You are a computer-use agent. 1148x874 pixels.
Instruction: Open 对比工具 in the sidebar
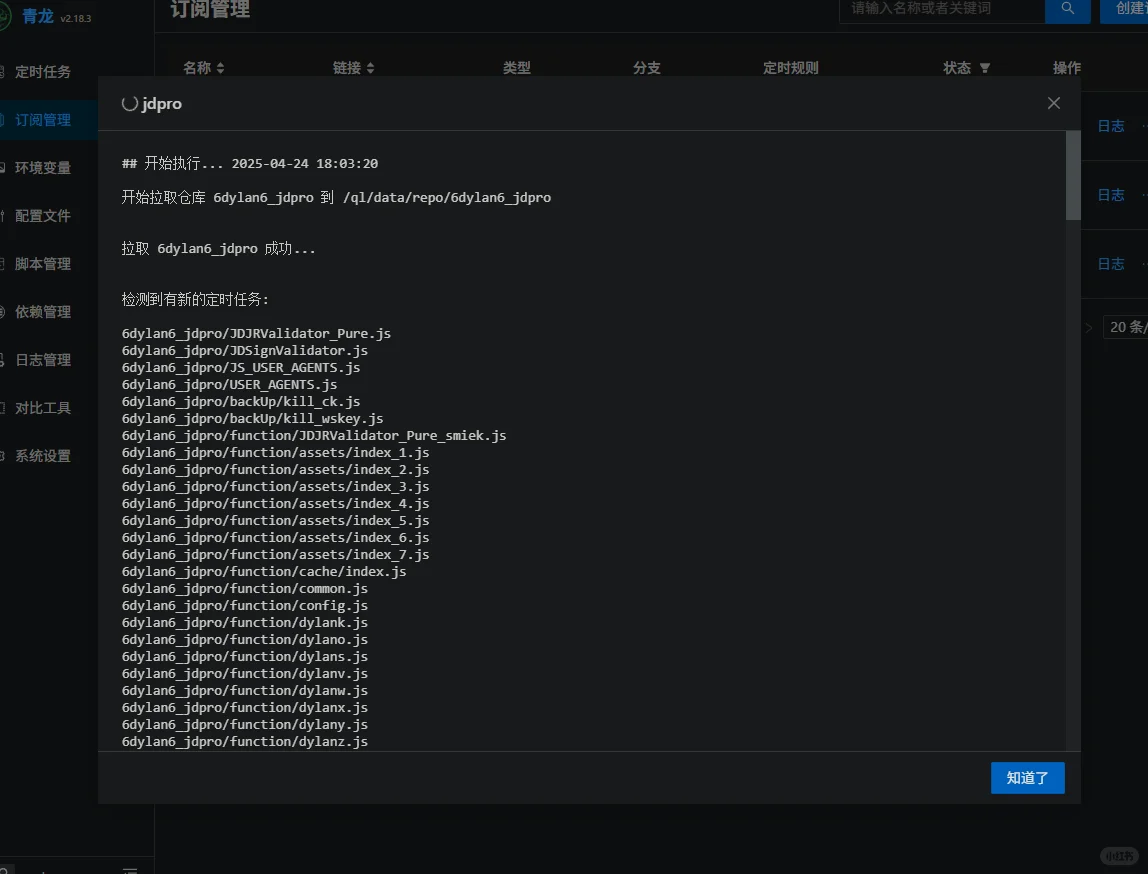pos(42,408)
